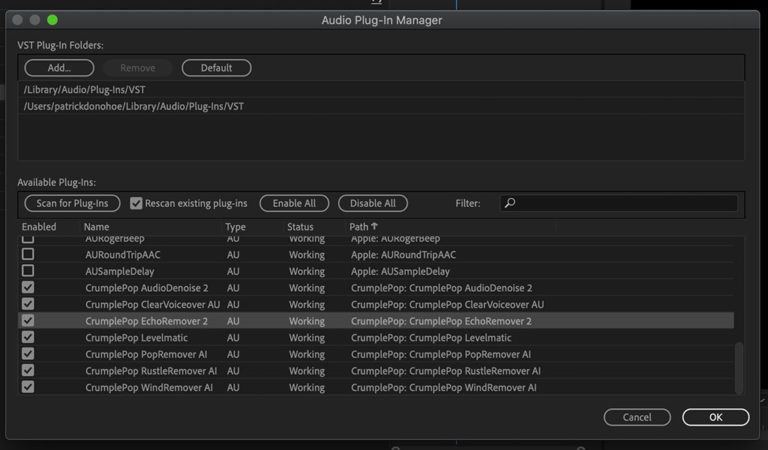Click the green zoom window button
This screenshot has width=768, height=450.
click(52, 20)
